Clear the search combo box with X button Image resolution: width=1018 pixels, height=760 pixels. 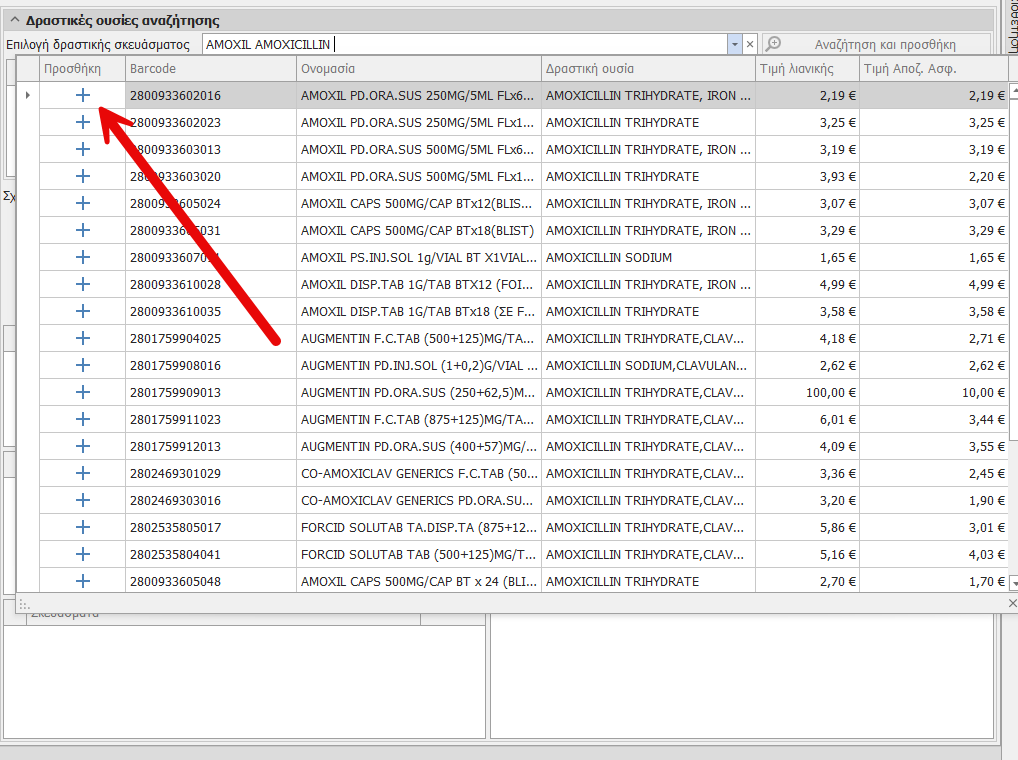750,44
